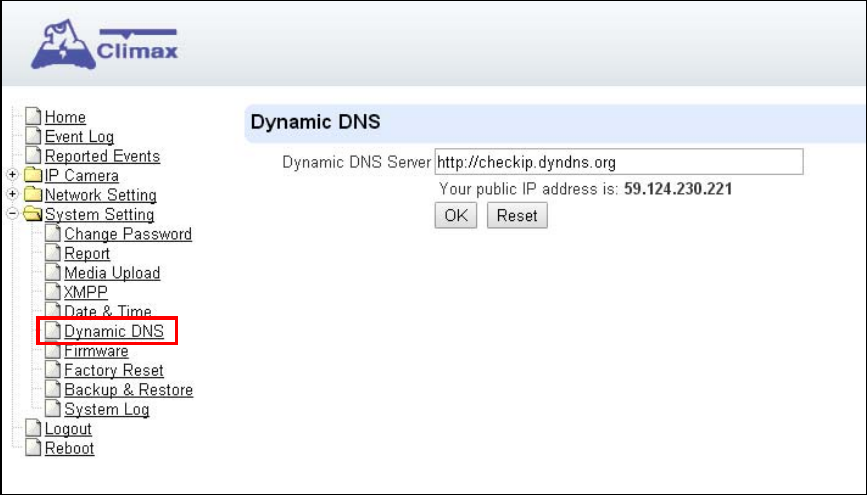The width and height of the screenshot is (867, 495).
Task: Open the Backup & Restore link
Action: click(128, 389)
